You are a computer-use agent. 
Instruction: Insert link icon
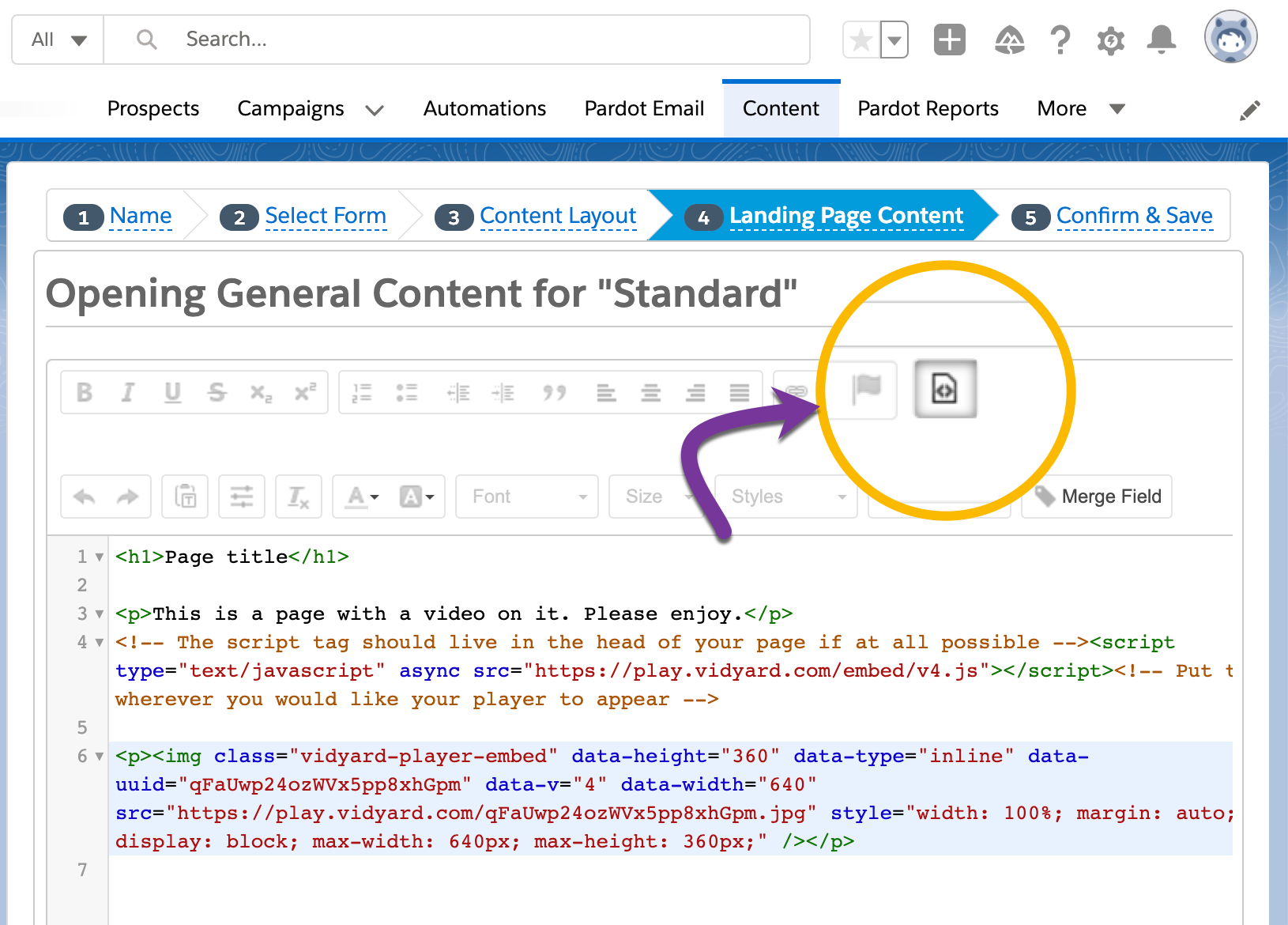click(796, 392)
